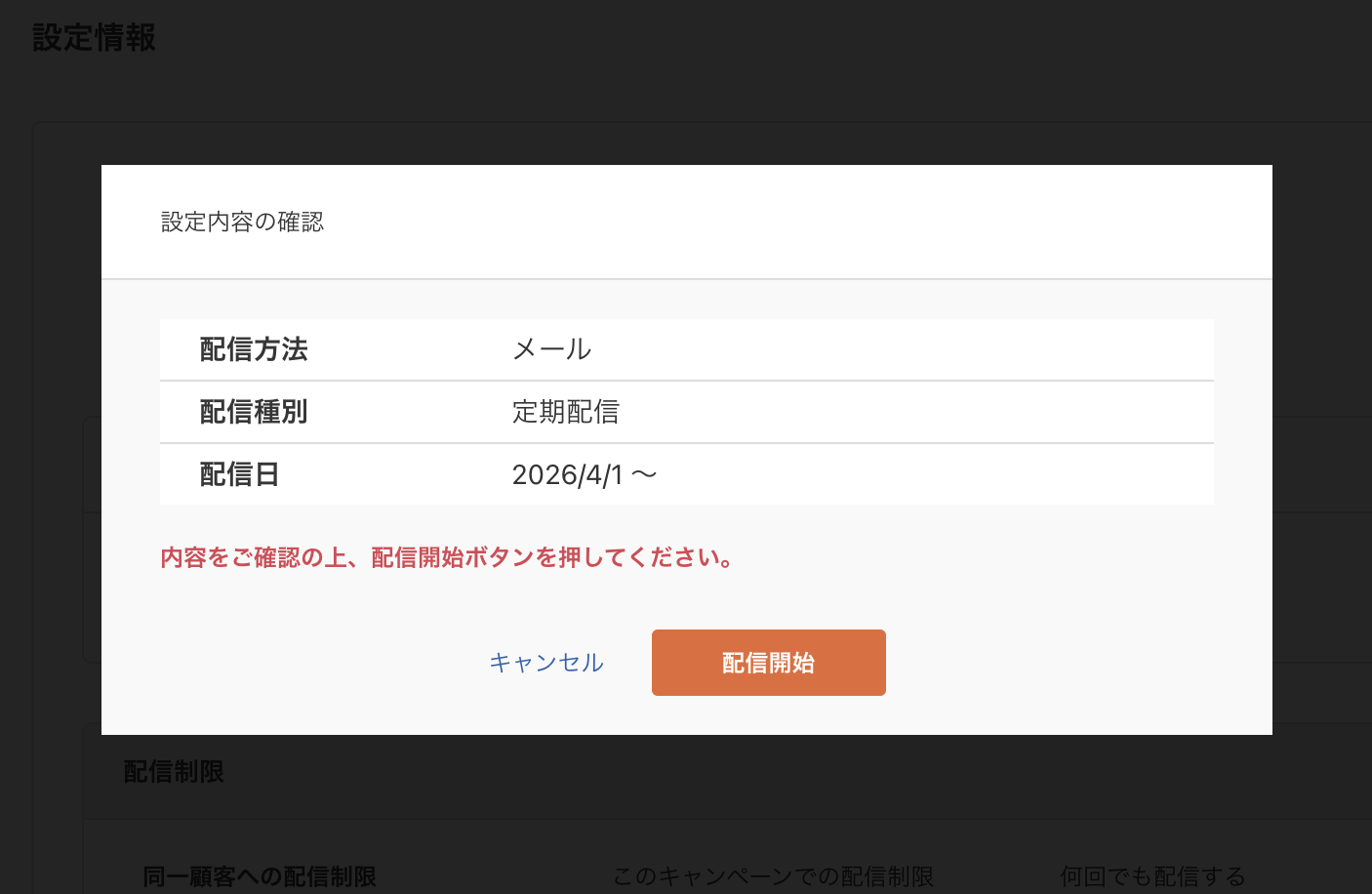Image resolution: width=1372 pixels, height=894 pixels.
Task: Click the 配信日 label cell
Action: [240, 474]
